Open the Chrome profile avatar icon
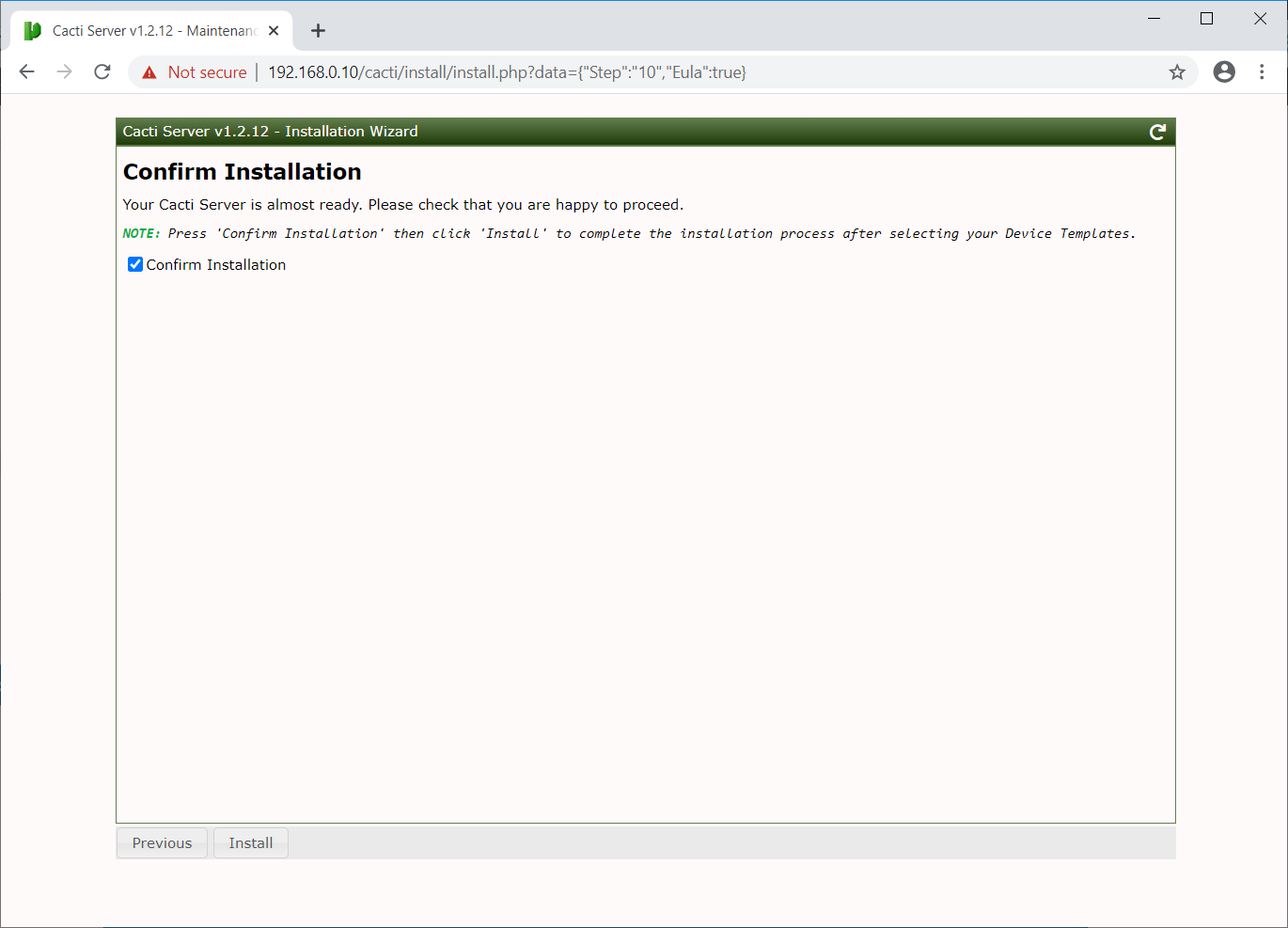This screenshot has width=1288, height=928. [x=1224, y=72]
